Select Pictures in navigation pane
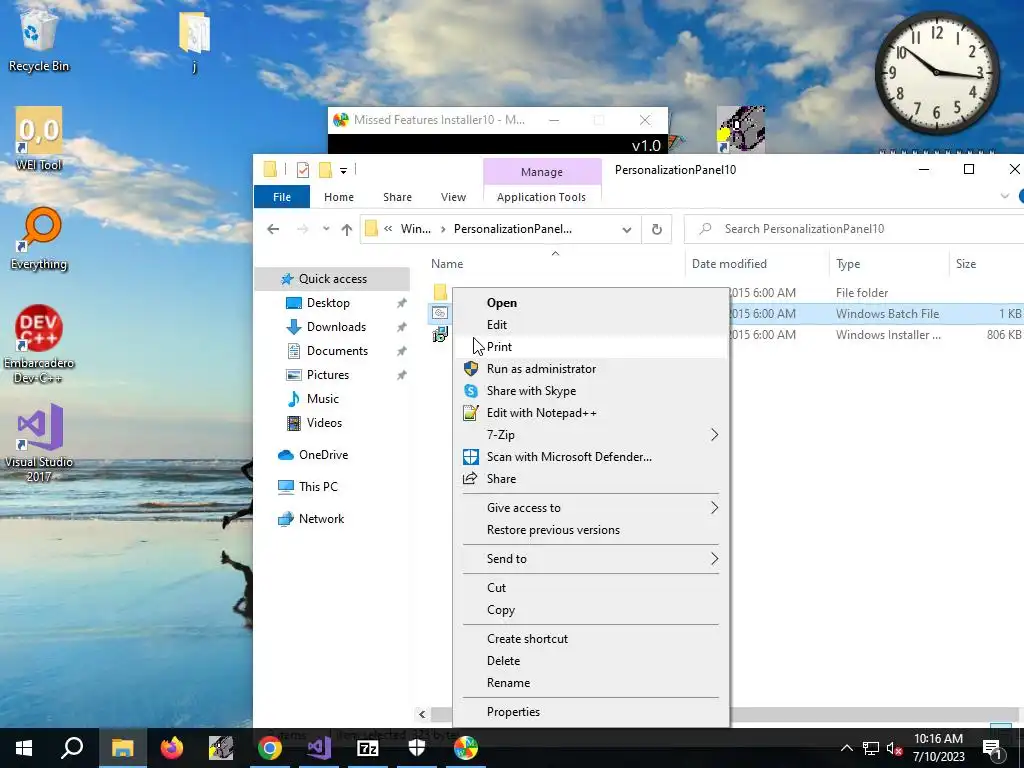The image size is (1024, 768). 328,375
